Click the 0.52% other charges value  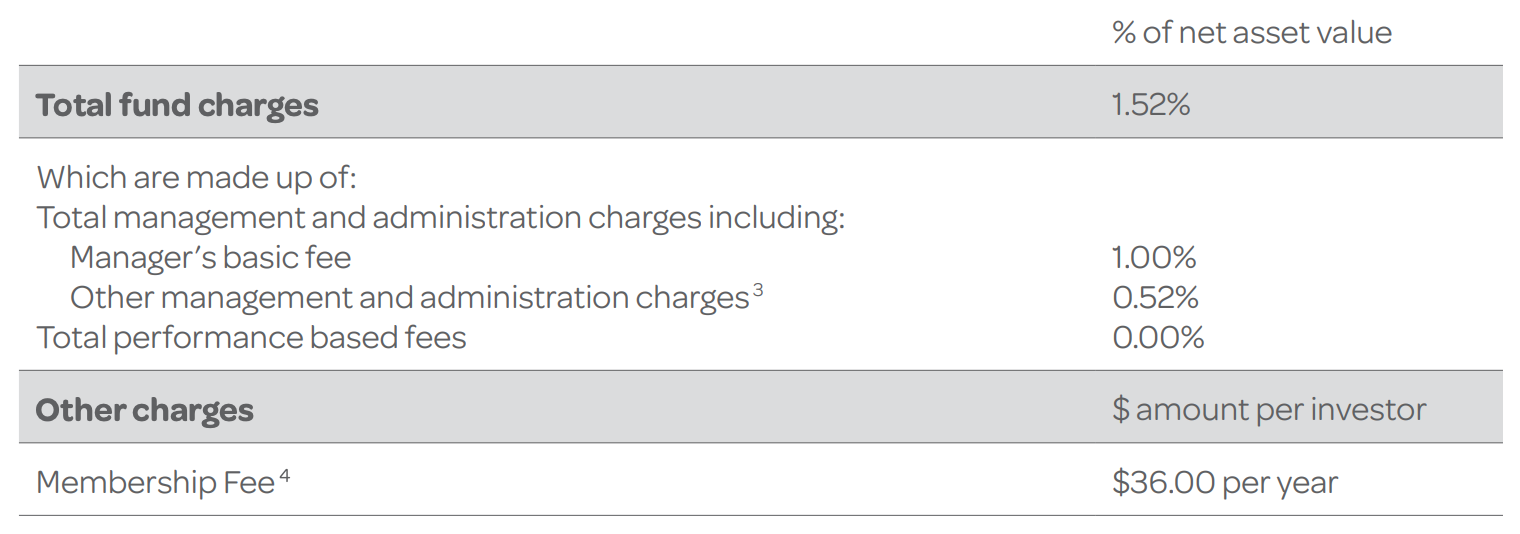(1155, 298)
